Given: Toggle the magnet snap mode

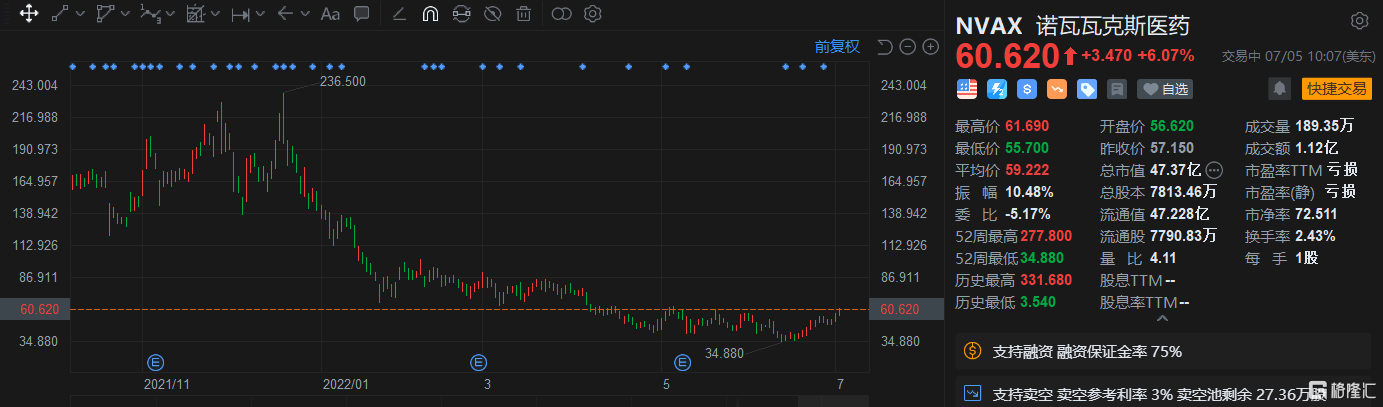Looking at the screenshot, I should click(430, 14).
